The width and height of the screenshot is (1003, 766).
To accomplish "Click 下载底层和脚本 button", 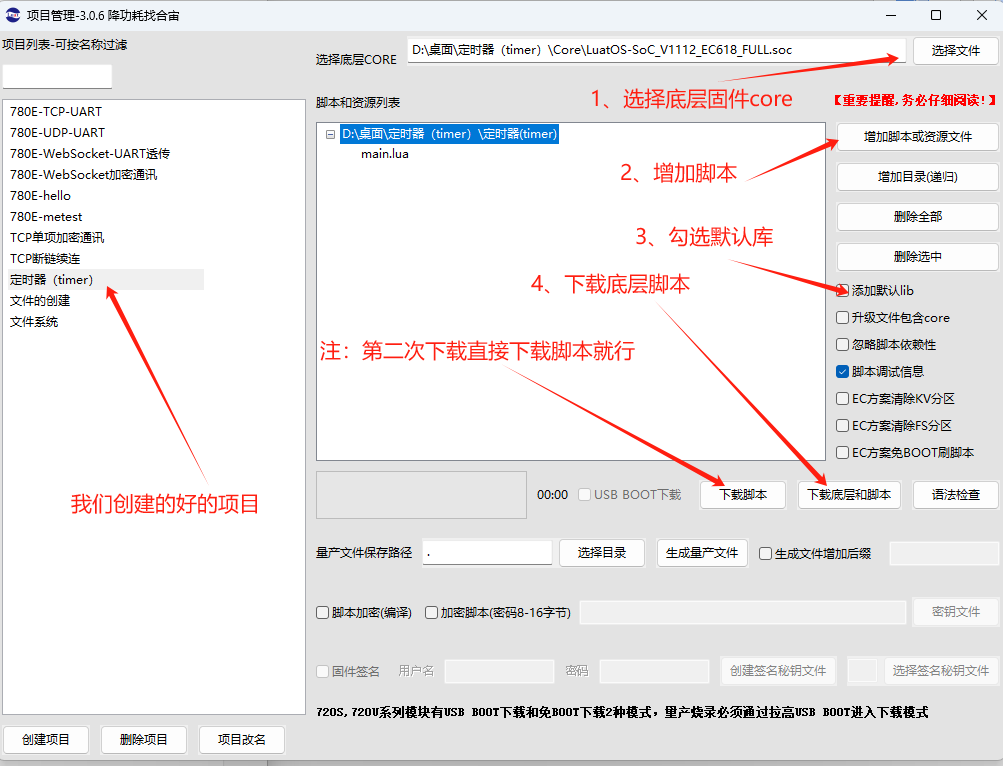I will click(x=849, y=495).
